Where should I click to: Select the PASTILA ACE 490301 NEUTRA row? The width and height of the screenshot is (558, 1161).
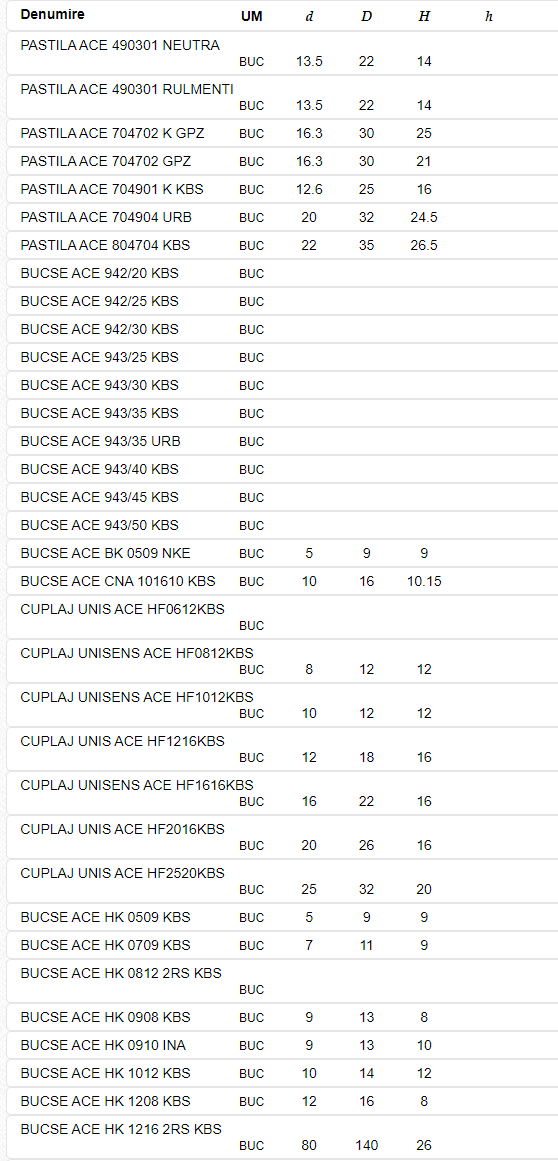tap(283, 53)
